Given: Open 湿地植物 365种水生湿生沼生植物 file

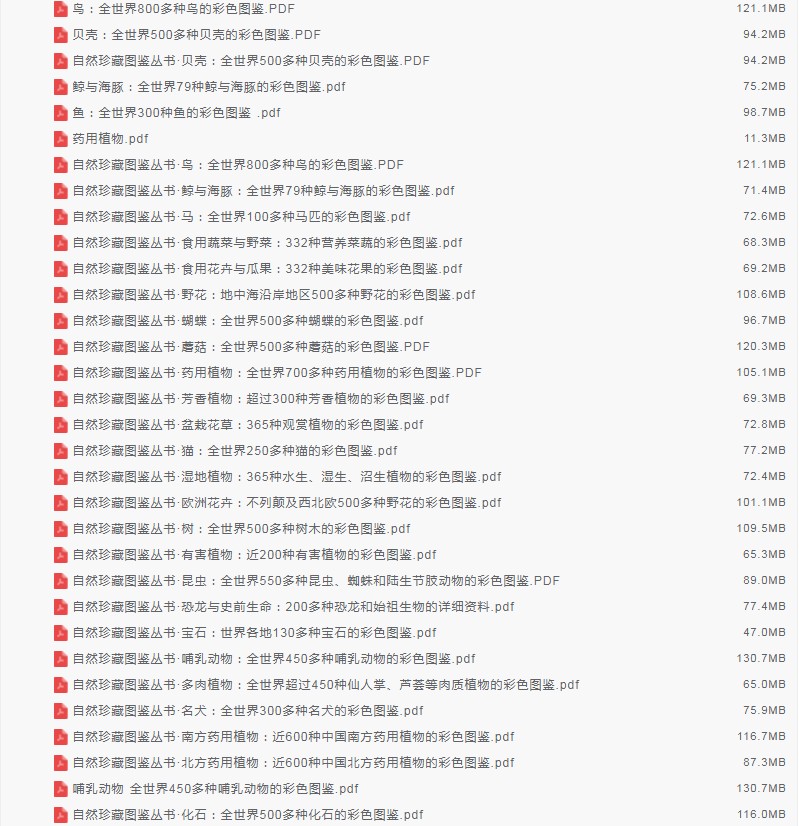Looking at the screenshot, I should (287, 477).
